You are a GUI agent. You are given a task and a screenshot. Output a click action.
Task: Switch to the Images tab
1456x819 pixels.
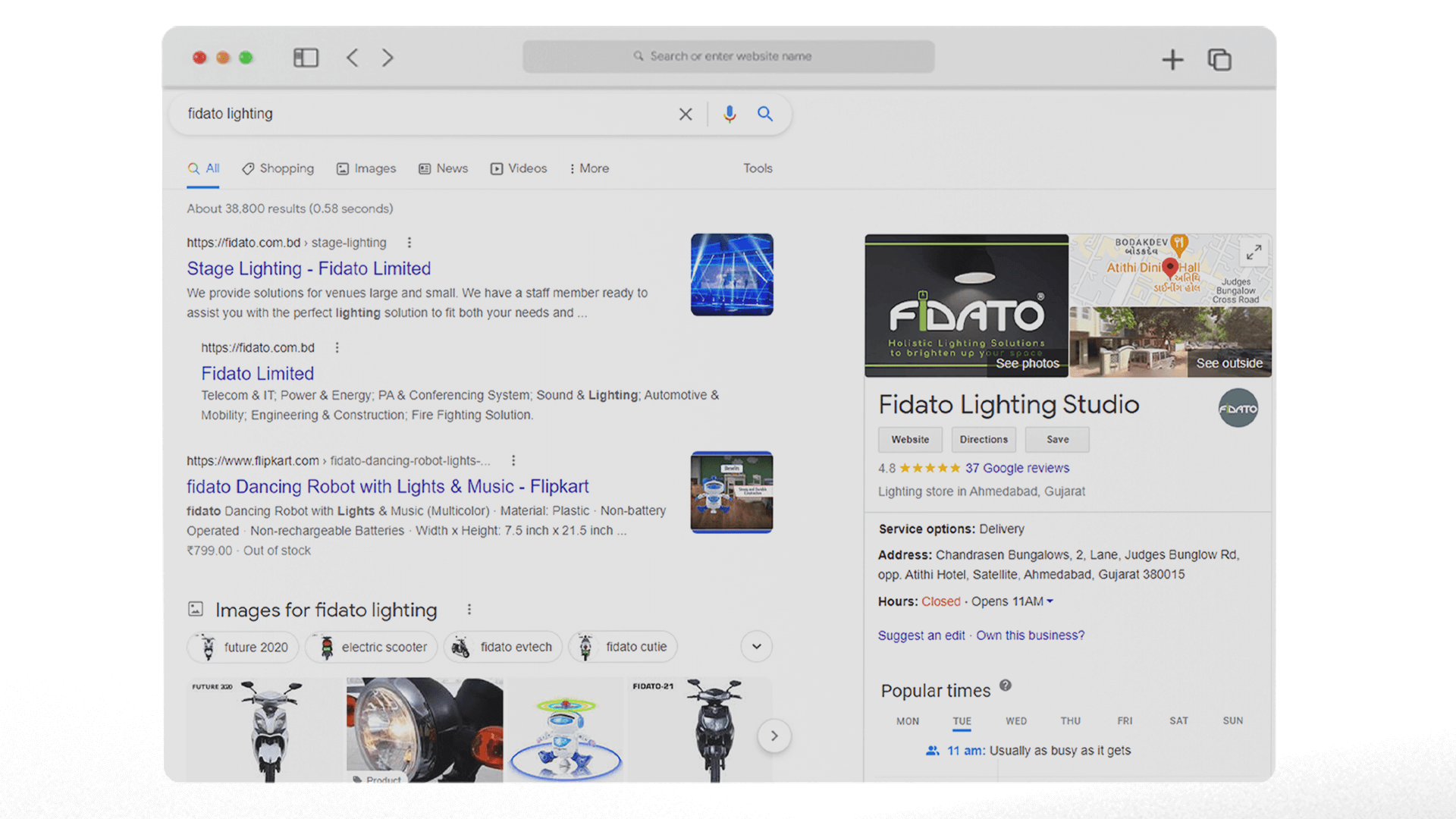tap(366, 168)
